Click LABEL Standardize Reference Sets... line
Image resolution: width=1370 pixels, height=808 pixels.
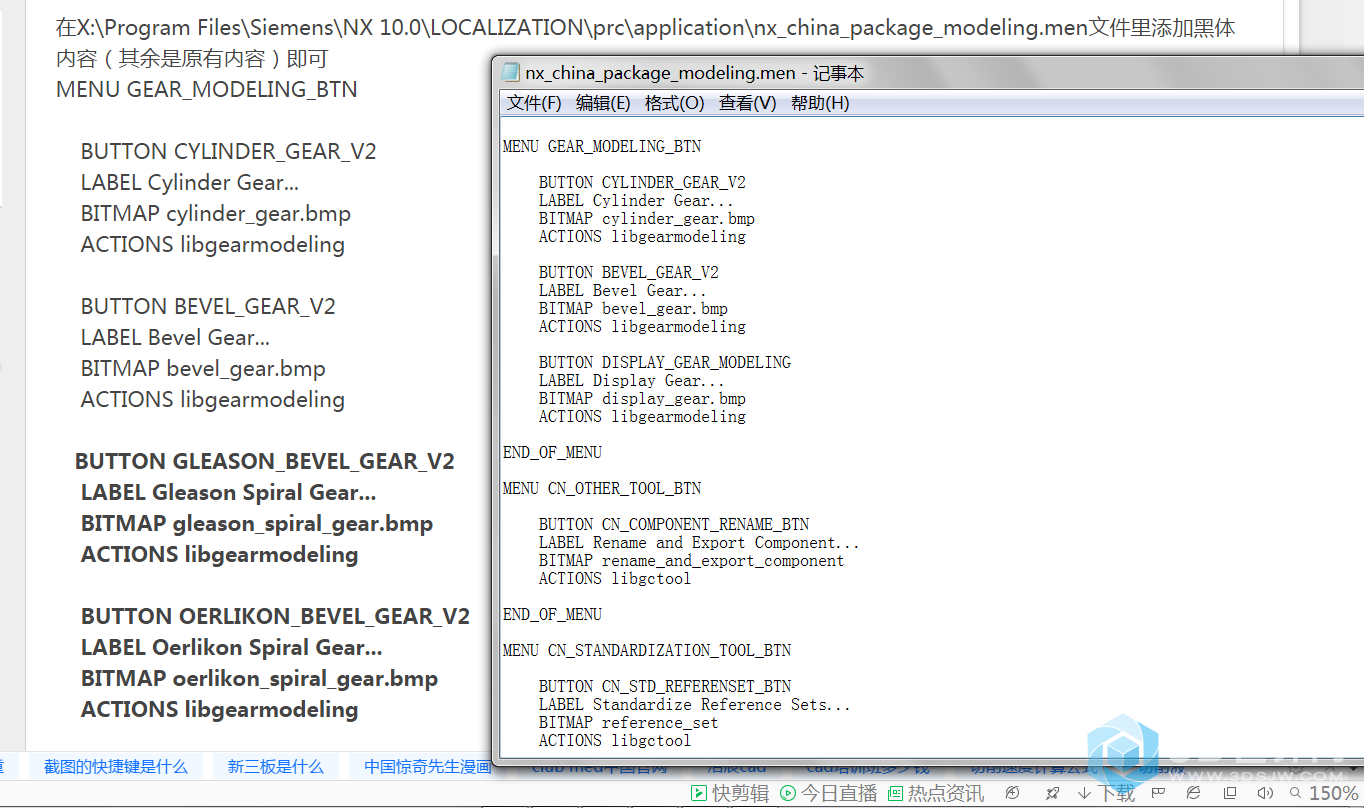pyautogui.click(x=695, y=704)
